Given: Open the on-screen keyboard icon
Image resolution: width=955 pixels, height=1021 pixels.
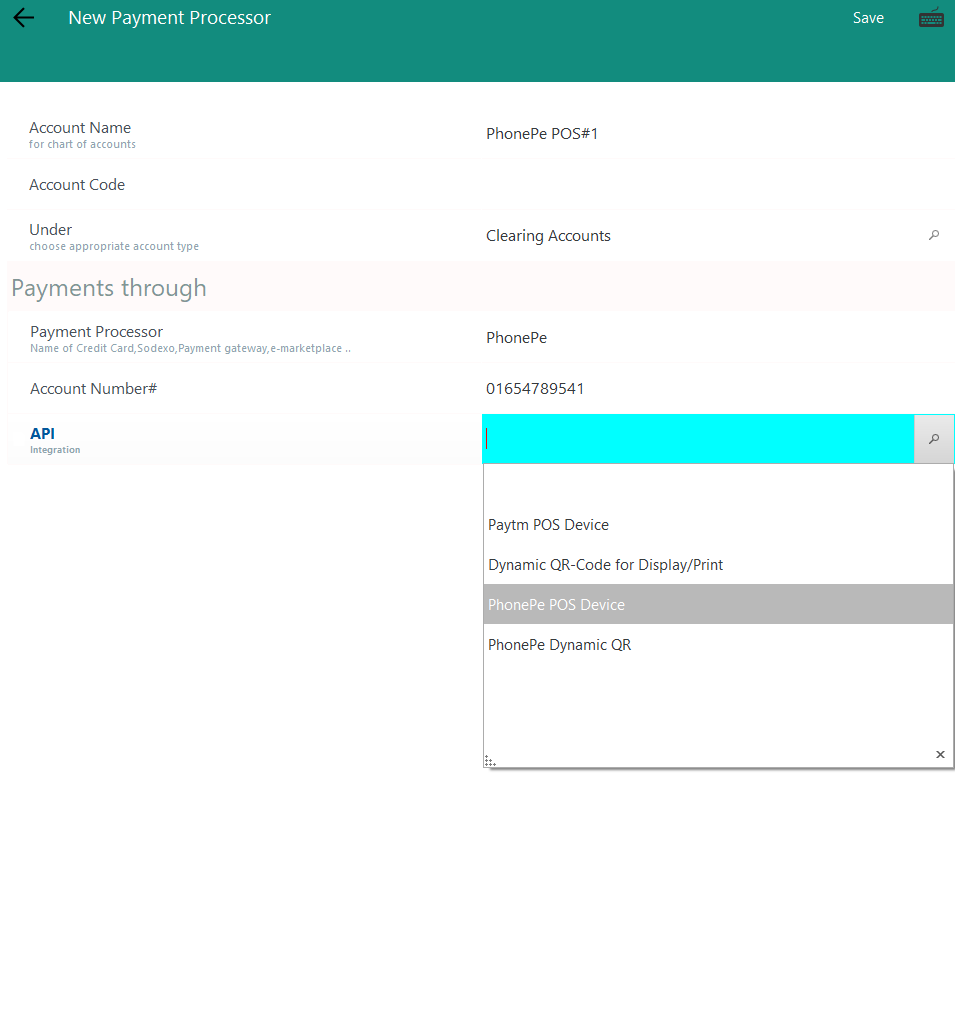Looking at the screenshot, I should click(931, 18).
